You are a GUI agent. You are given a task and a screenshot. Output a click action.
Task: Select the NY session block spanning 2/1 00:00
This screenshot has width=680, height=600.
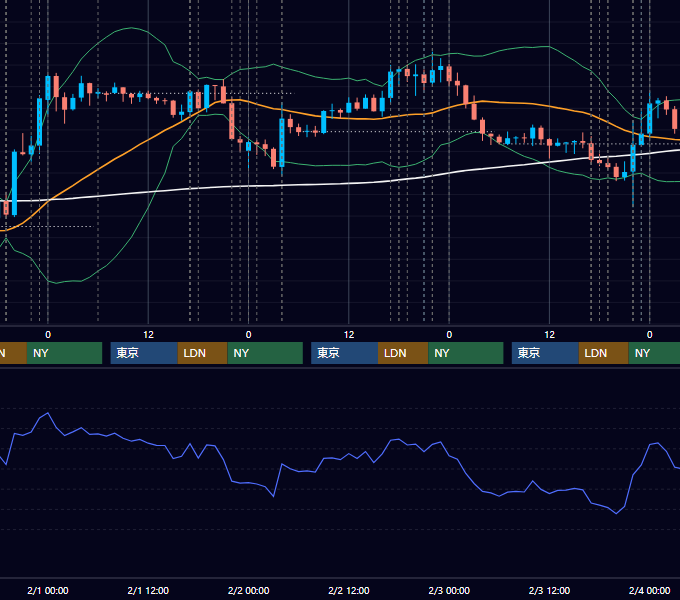point(64,353)
